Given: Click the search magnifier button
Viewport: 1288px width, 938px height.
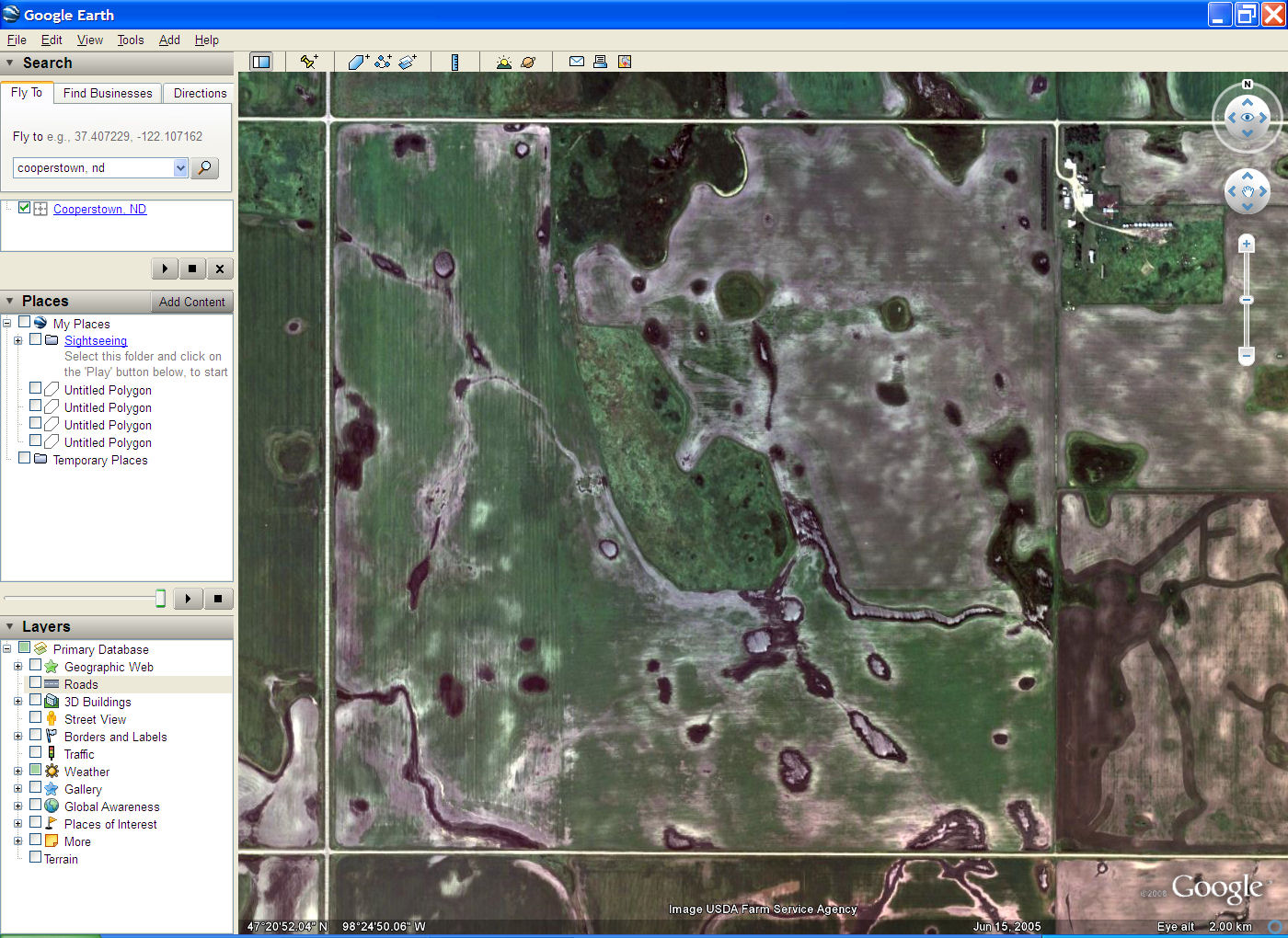Looking at the screenshot, I should click(204, 167).
